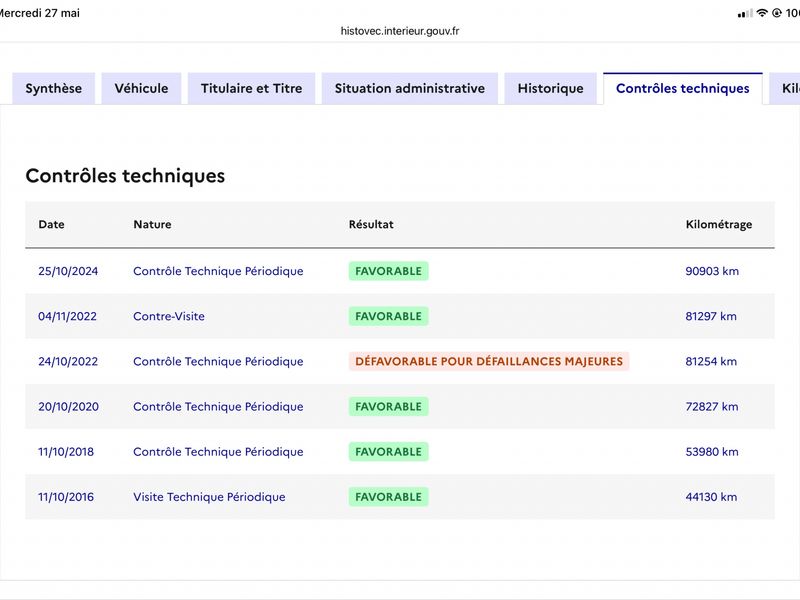Switch to the Véhicule tab

click(141, 88)
